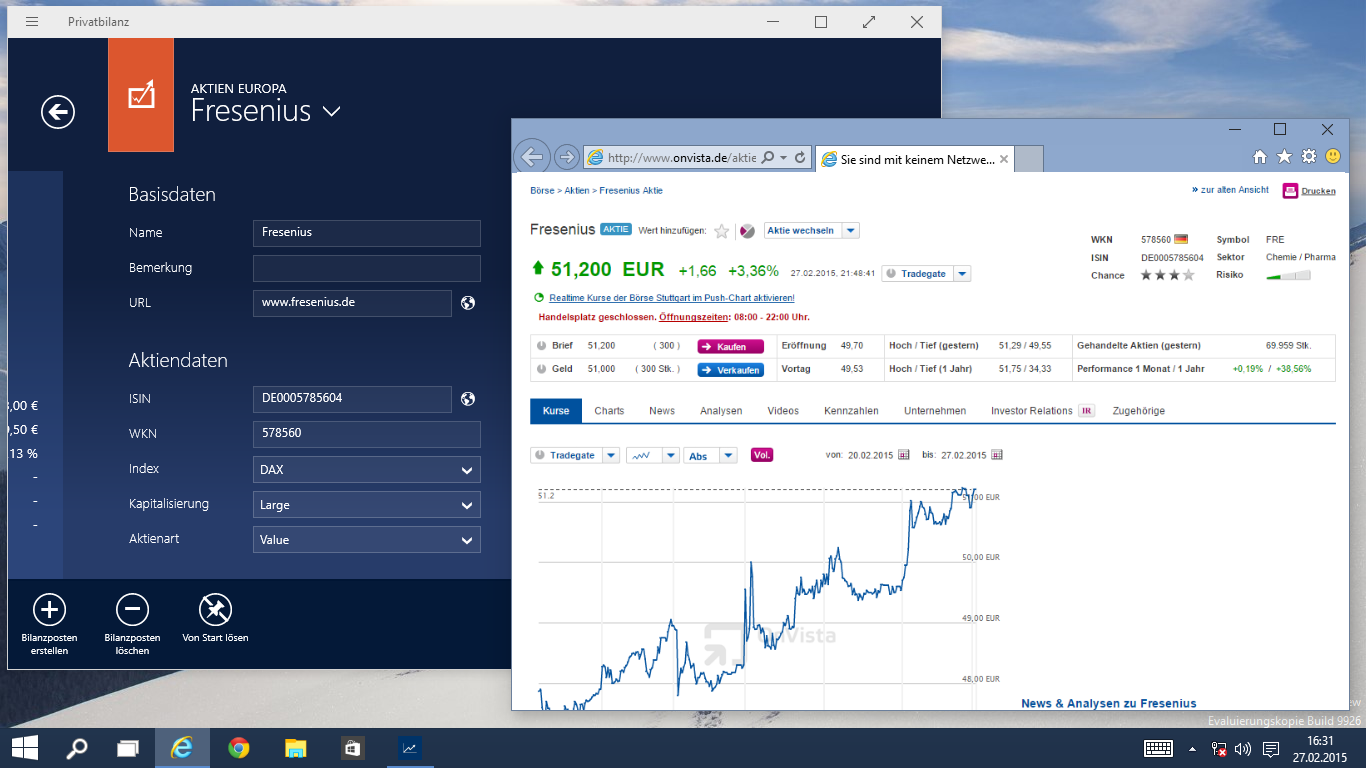
Task: Open the browser Home icon
Action: point(1260,157)
